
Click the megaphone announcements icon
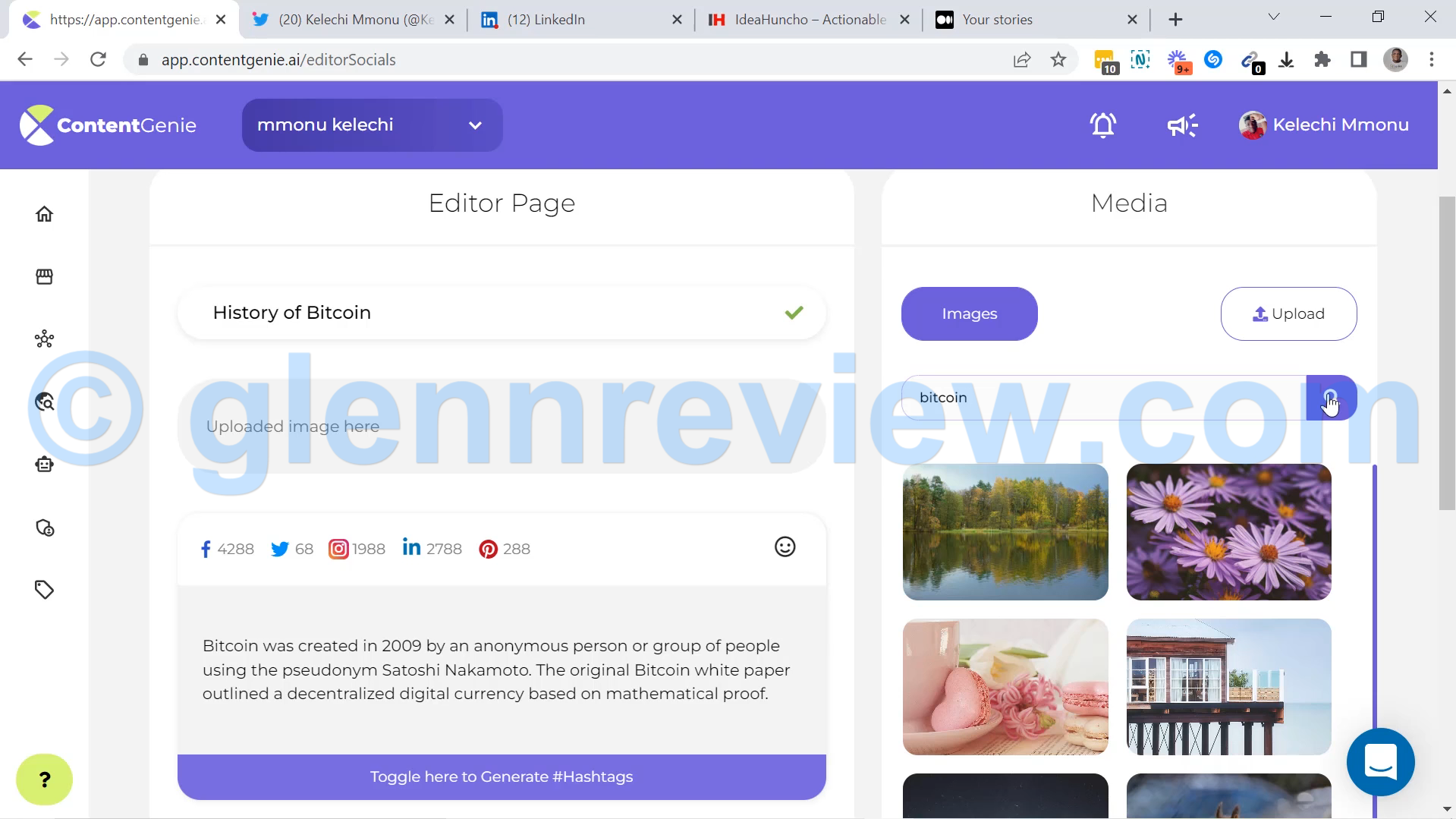click(1182, 124)
